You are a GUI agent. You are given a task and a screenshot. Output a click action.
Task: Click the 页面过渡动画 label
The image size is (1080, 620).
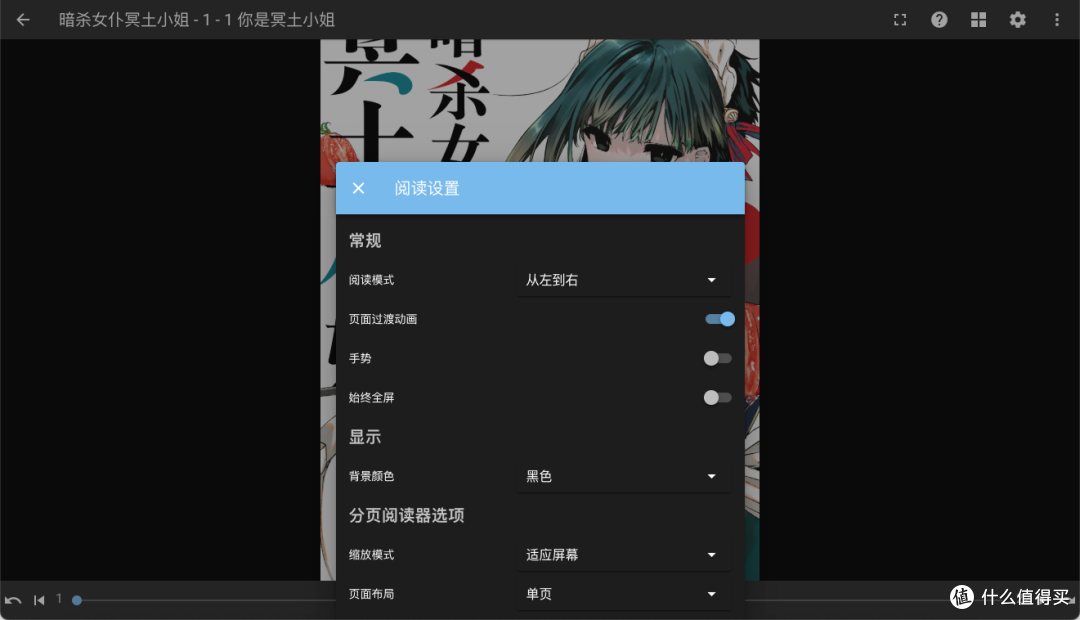click(383, 319)
